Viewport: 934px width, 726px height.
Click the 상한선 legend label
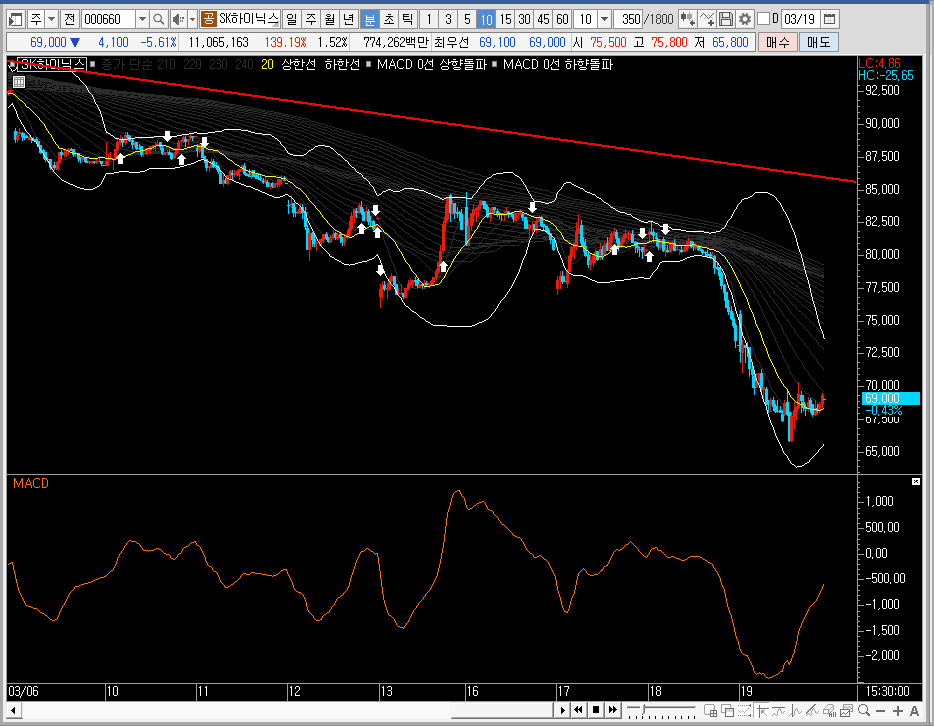[298, 64]
